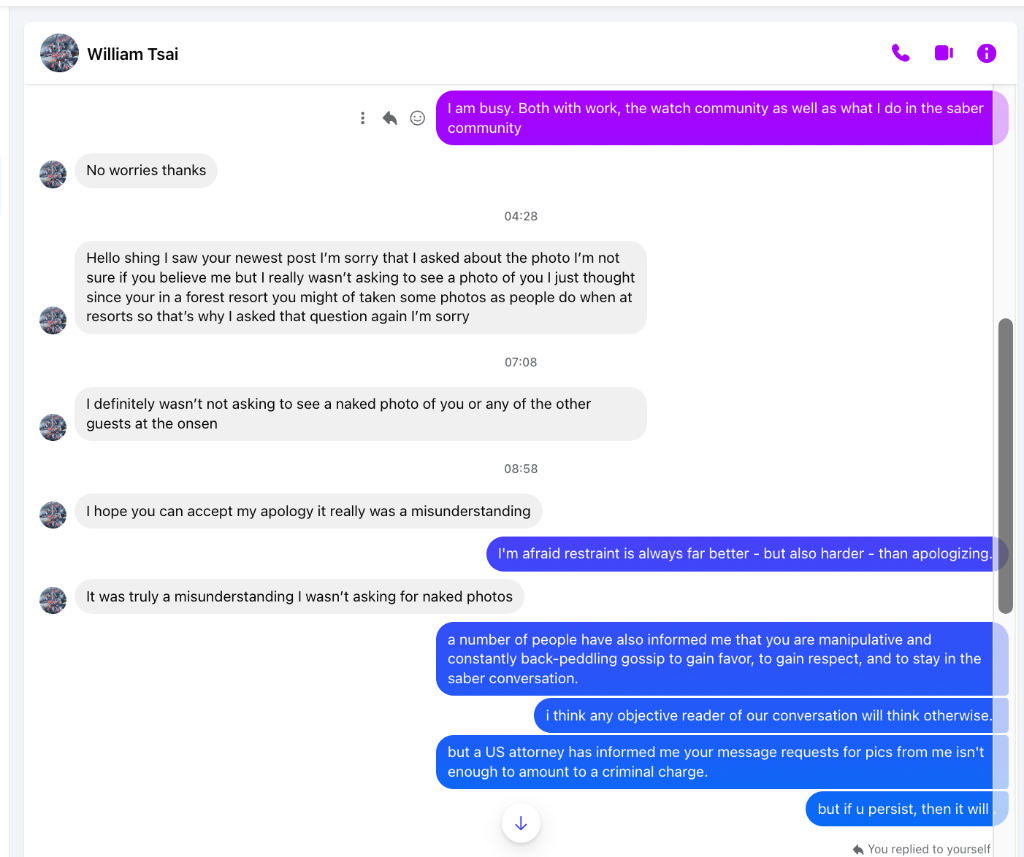Click the conversation's vertical scrollbar thumb
This screenshot has height=857, width=1024.
[1005, 466]
